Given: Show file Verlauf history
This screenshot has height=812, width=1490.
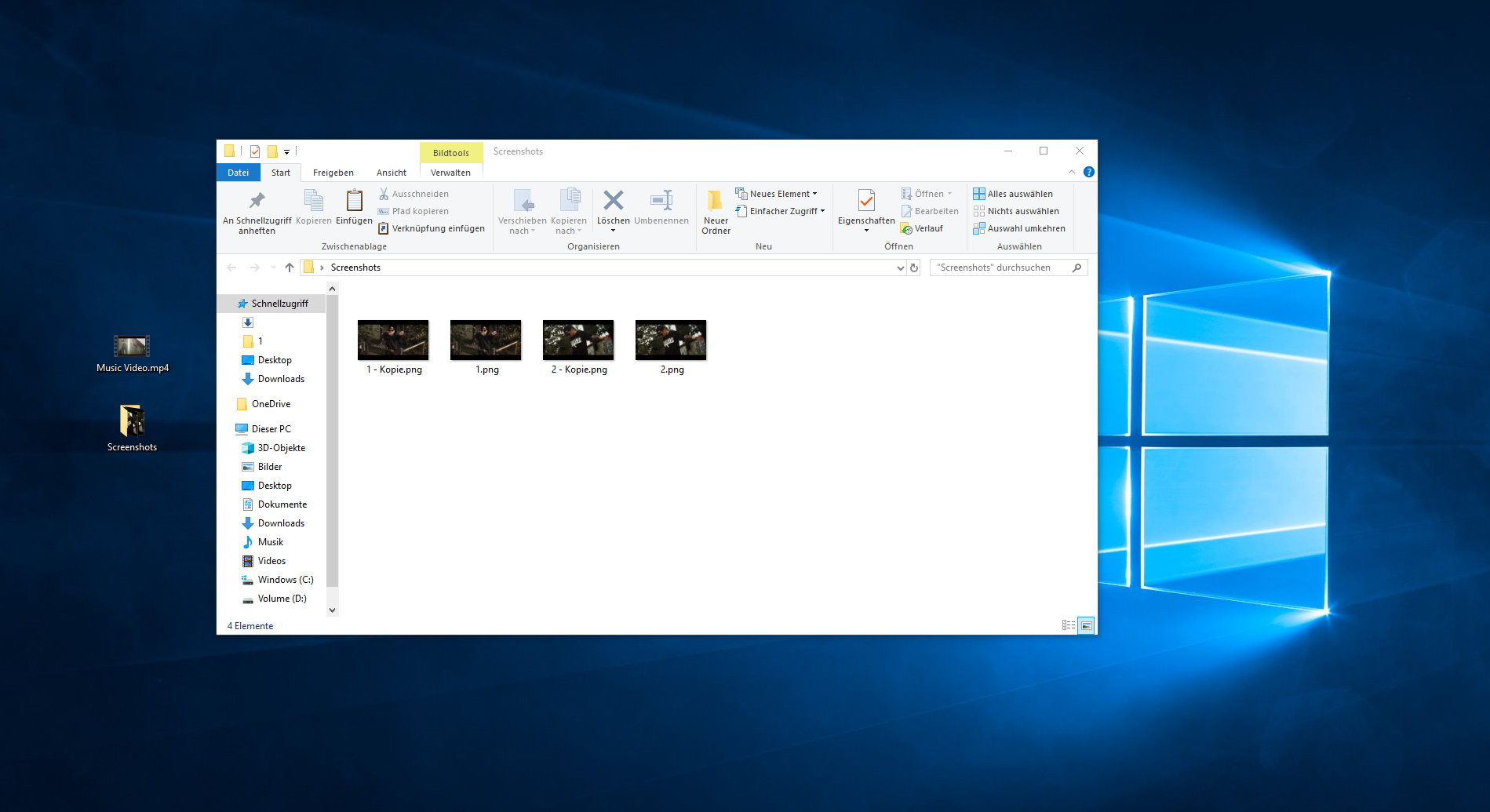Looking at the screenshot, I should point(922,228).
